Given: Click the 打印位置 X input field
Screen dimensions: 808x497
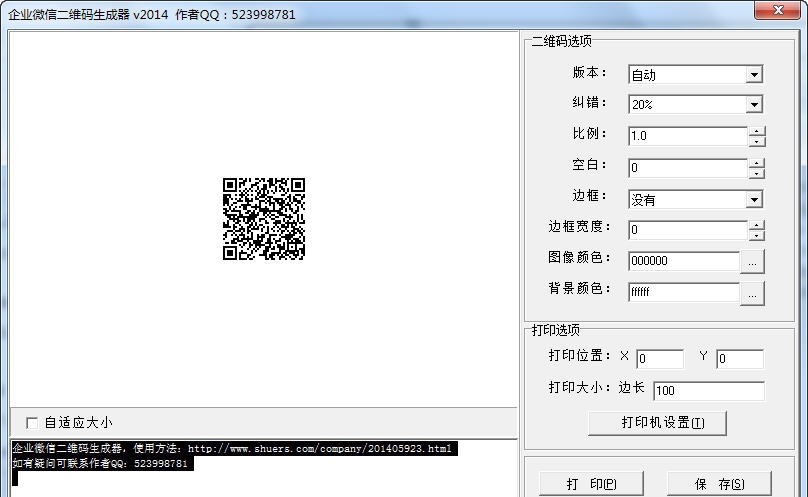Looking at the screenshot, I should tap(660, 359).
